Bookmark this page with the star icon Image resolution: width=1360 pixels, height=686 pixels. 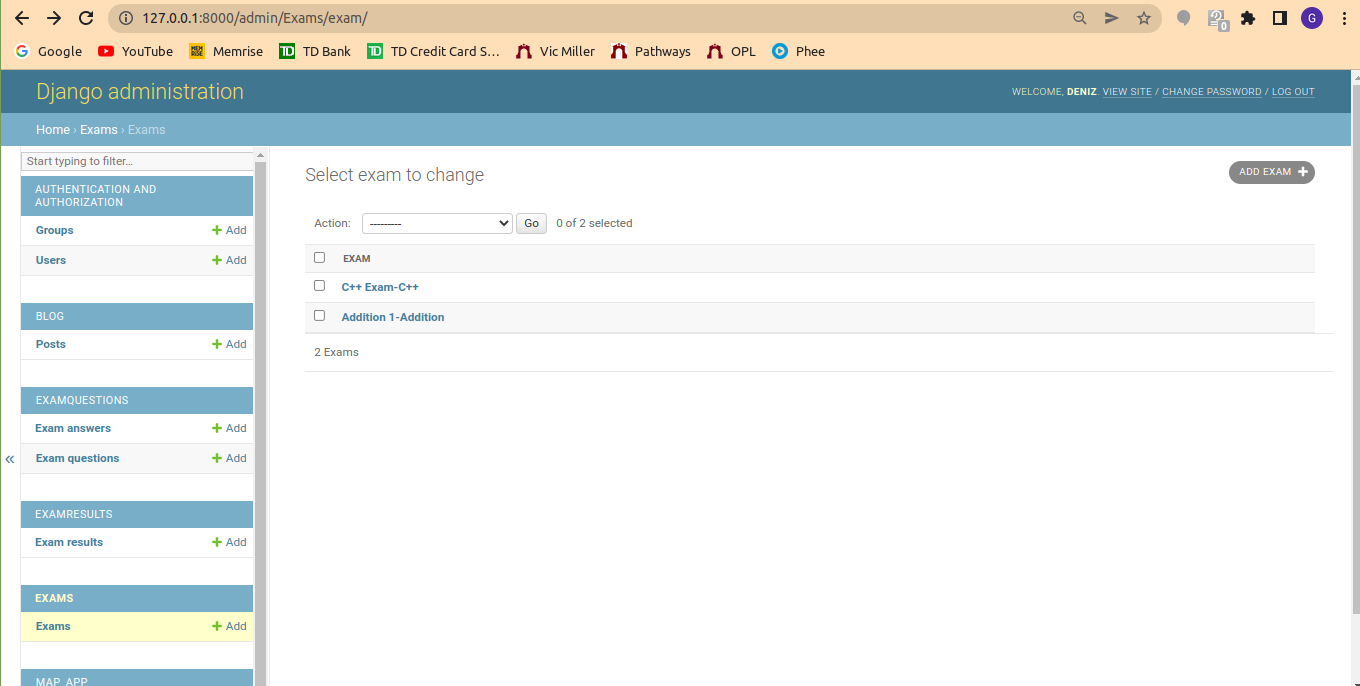coord(1143,18)
